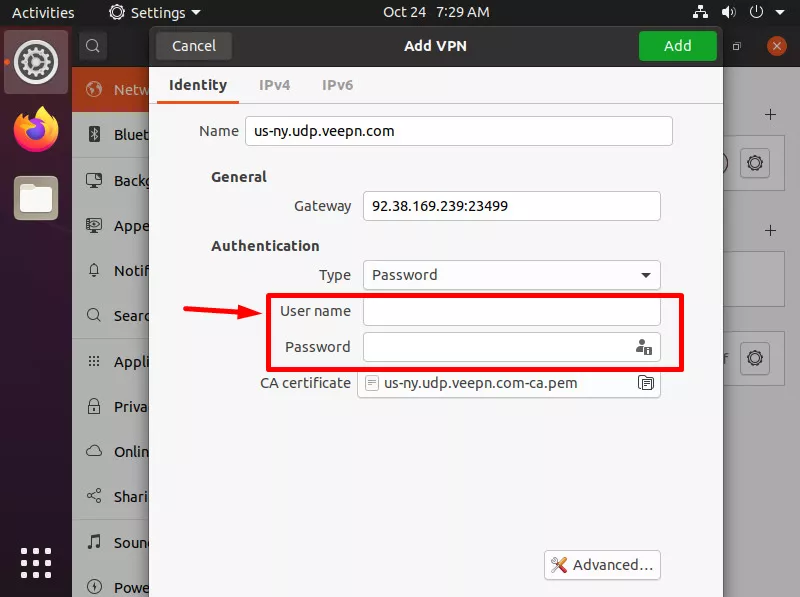Click the power icon in top bar

756,12
